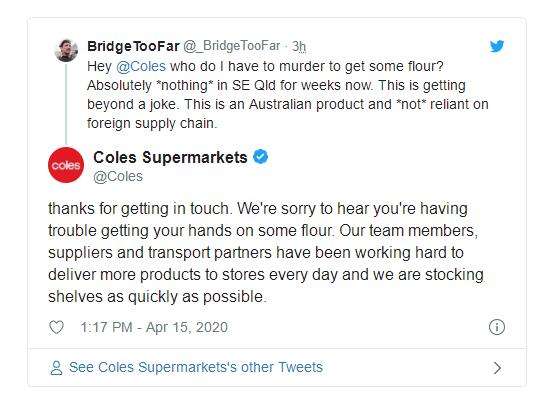The height and width of the screenshot is (398, 539).
Task: Open the 1:17 PM - Apr 15, 2020 timestamp
Action: [x=154, y=327]
